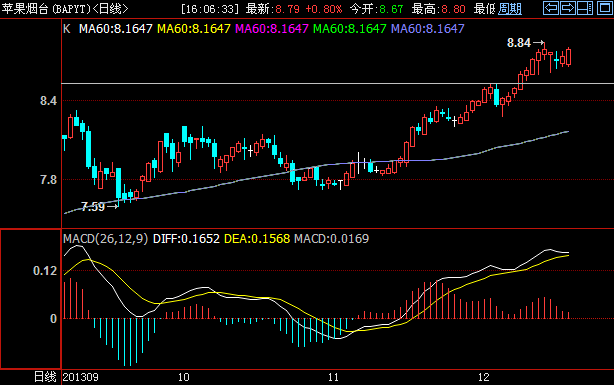The height and width of the screenshot is (385, 614).
Task: Select the magenta MA60:8.1647 indicator label
Action: (271, 29)
